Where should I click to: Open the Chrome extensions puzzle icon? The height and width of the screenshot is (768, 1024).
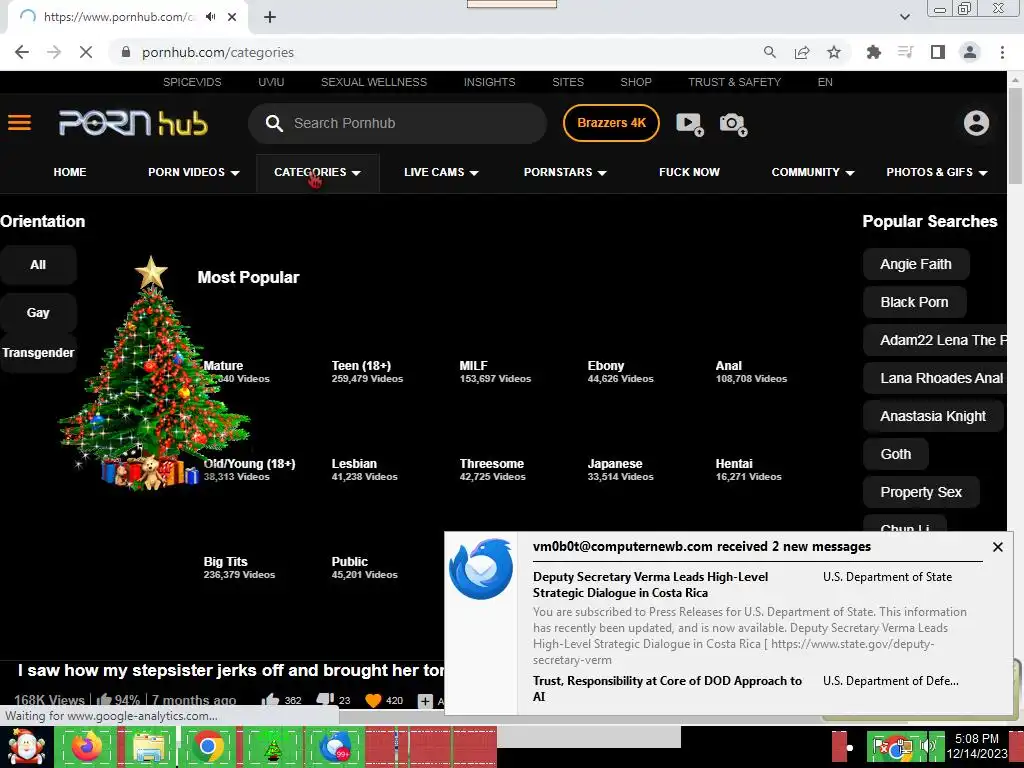[873, 52]
